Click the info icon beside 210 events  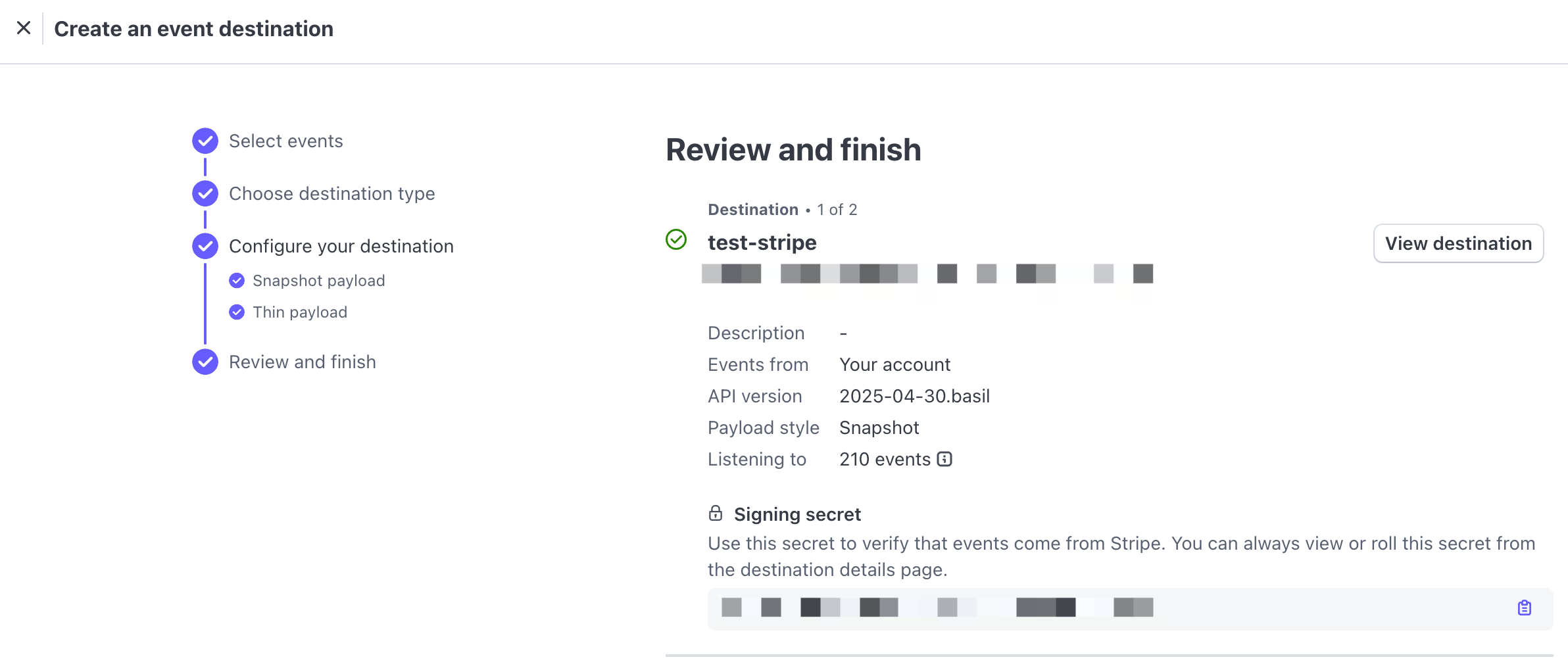(944, 459)
